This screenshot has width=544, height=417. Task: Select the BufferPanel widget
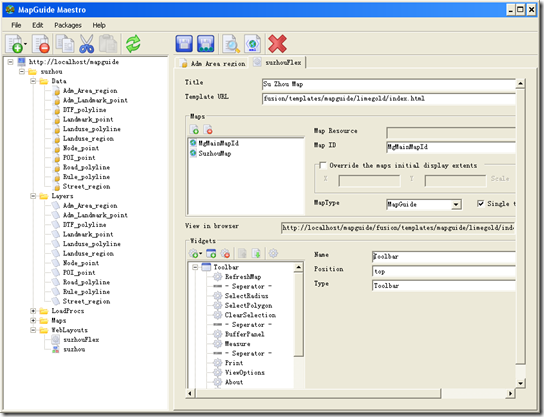244,334
